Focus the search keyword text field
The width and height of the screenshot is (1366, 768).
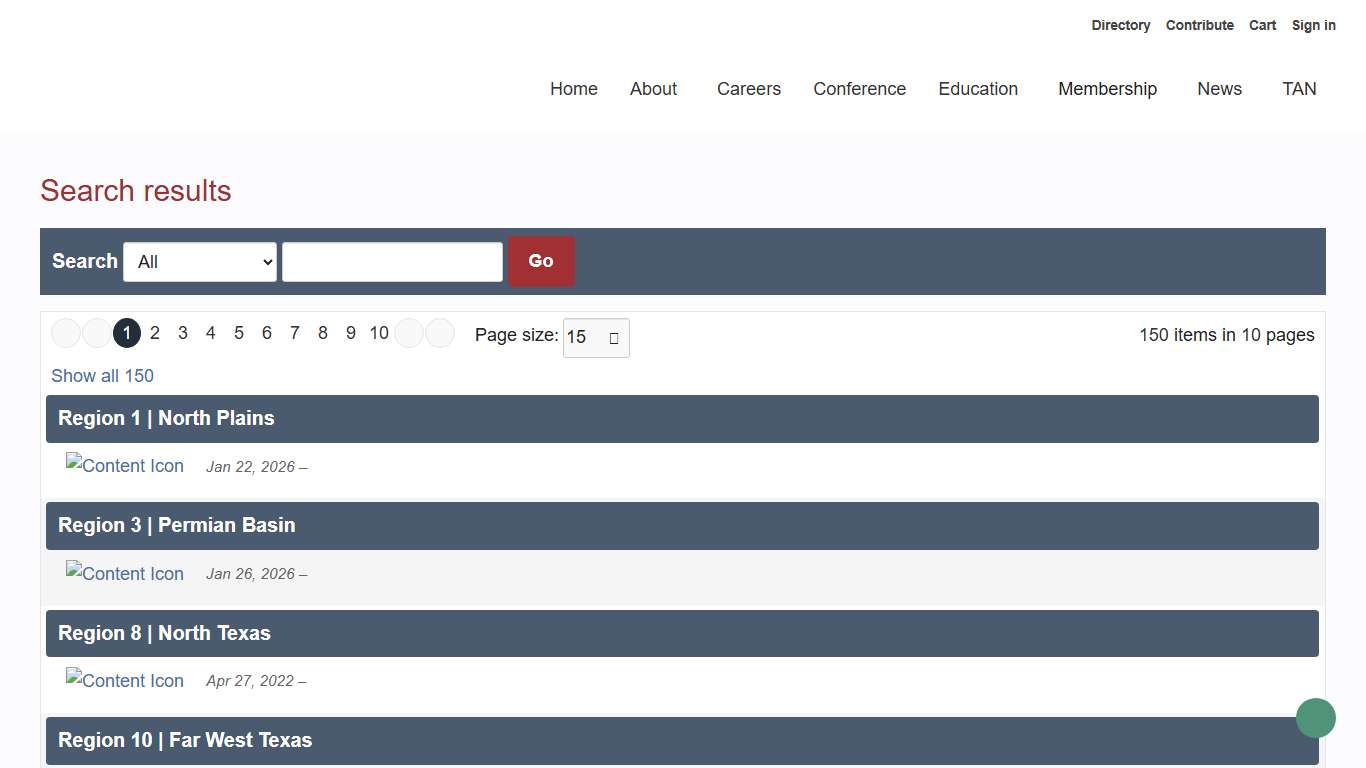tap(392, 262)
